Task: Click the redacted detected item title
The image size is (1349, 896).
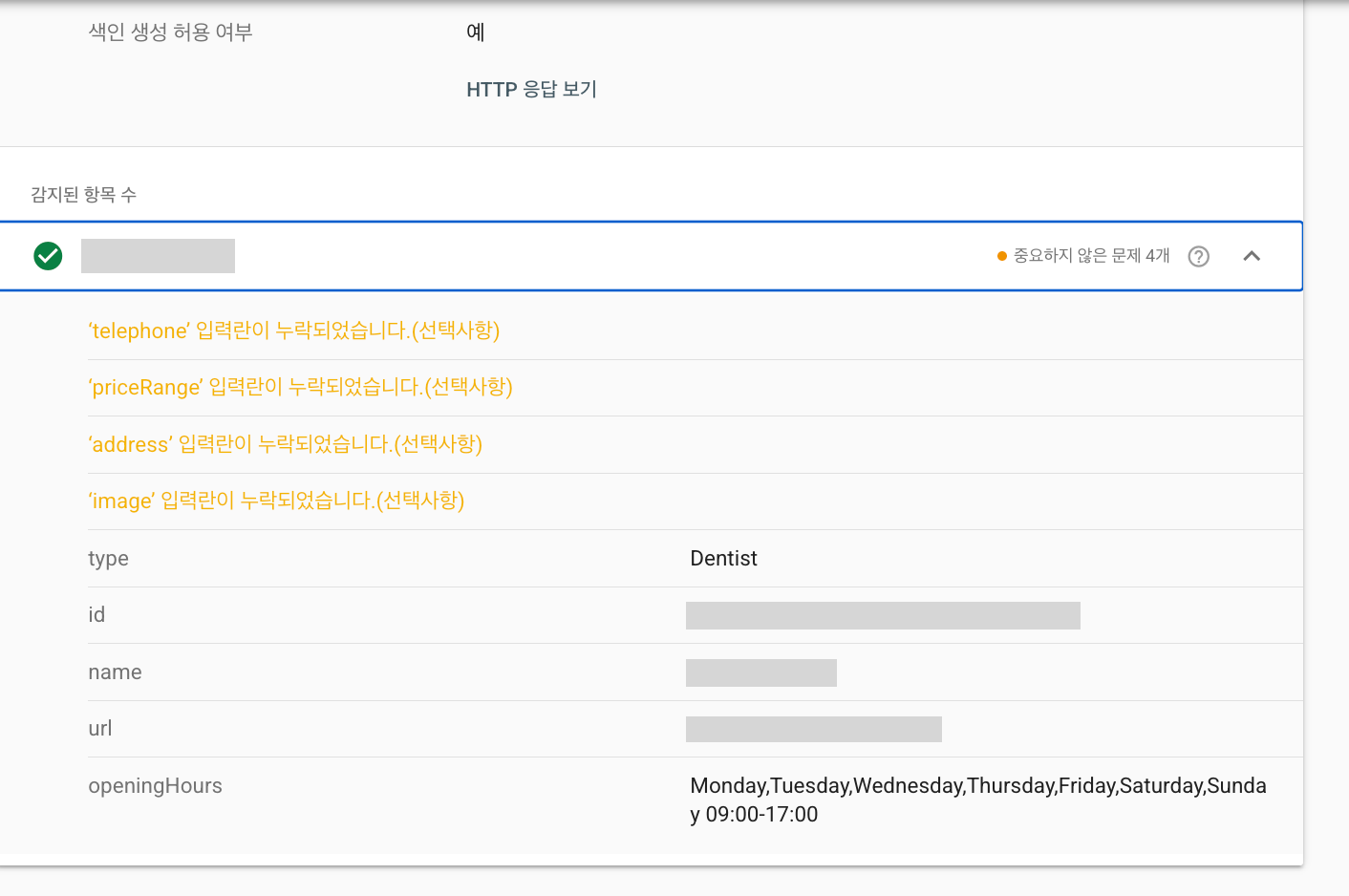Action: pos(158,256)
